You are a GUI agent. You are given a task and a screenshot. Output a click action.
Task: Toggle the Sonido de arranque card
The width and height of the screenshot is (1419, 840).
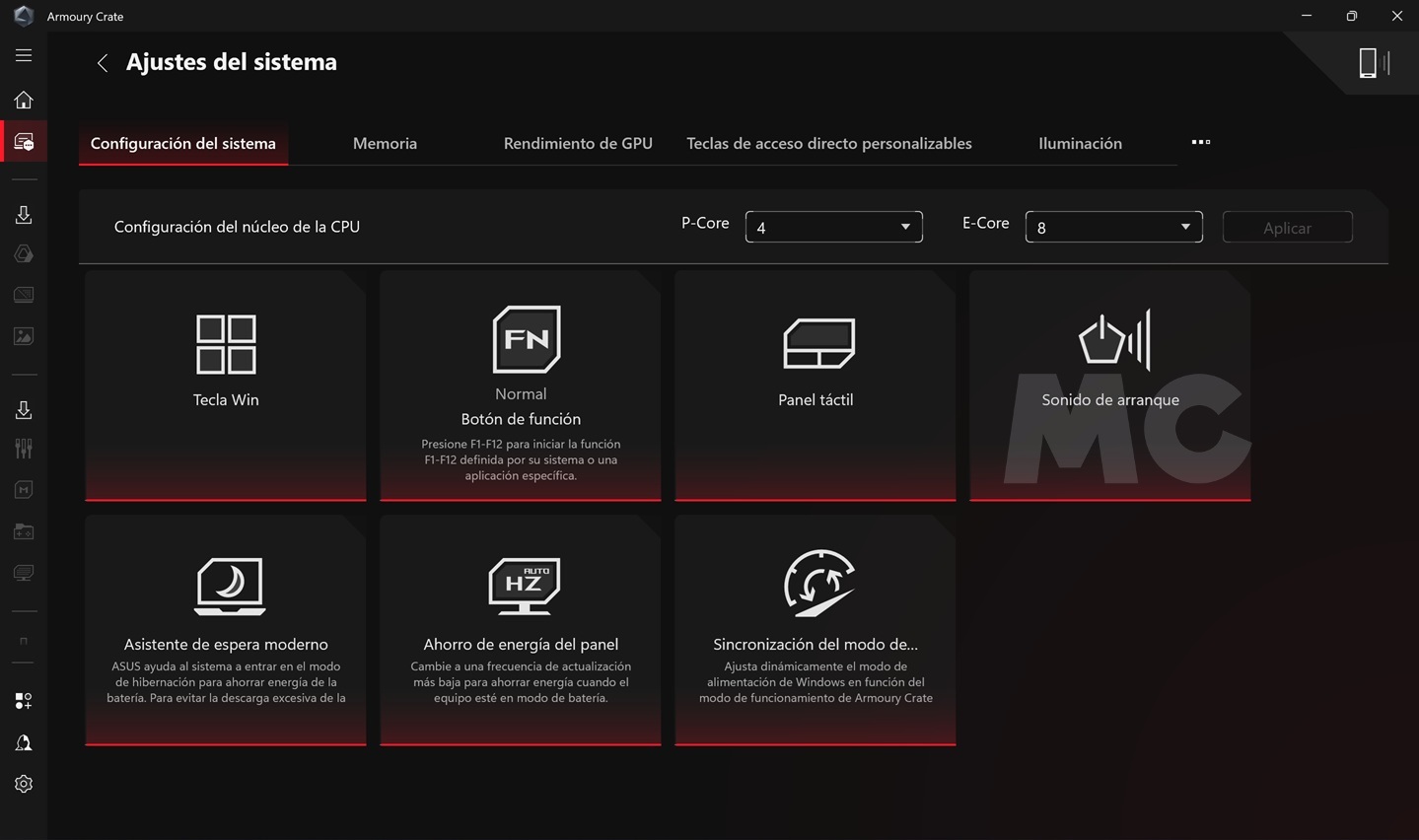click(x=1110, y=385)
